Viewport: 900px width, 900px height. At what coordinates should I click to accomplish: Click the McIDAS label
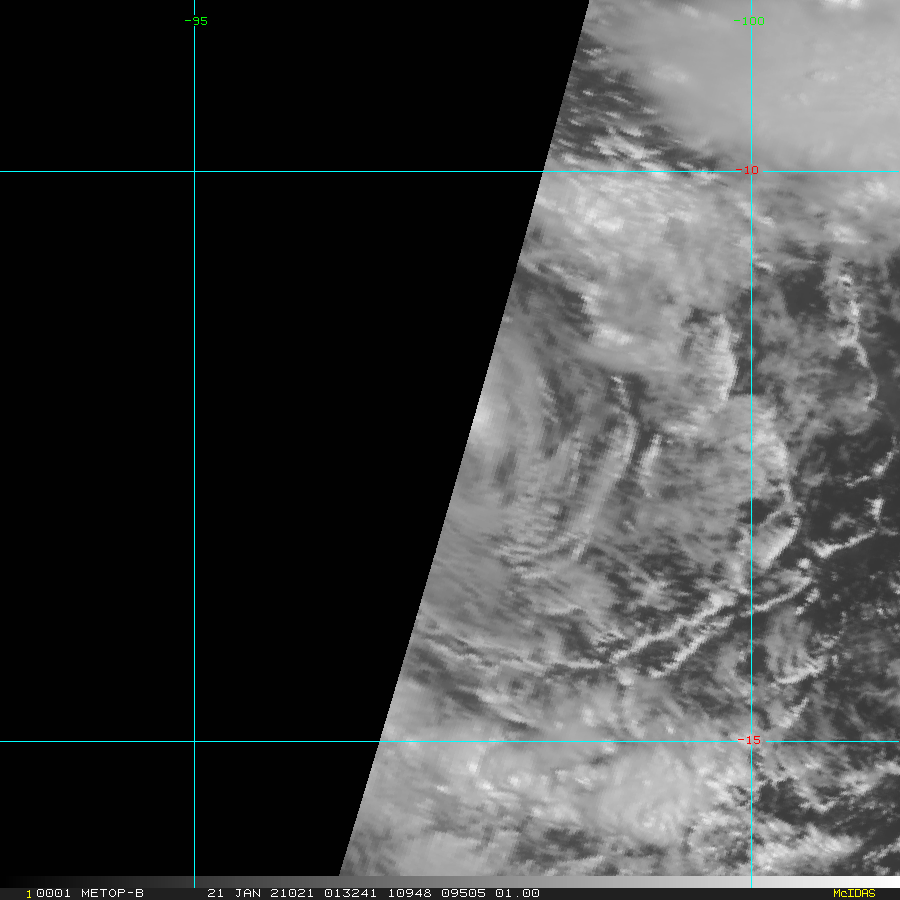pos(854,893)
